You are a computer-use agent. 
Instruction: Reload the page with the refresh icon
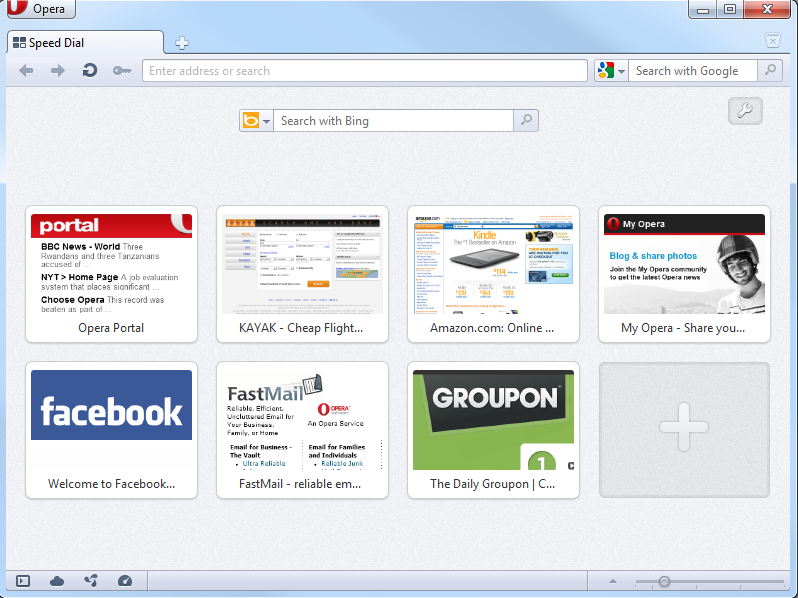pyautogui.click(x=90, y=70)
